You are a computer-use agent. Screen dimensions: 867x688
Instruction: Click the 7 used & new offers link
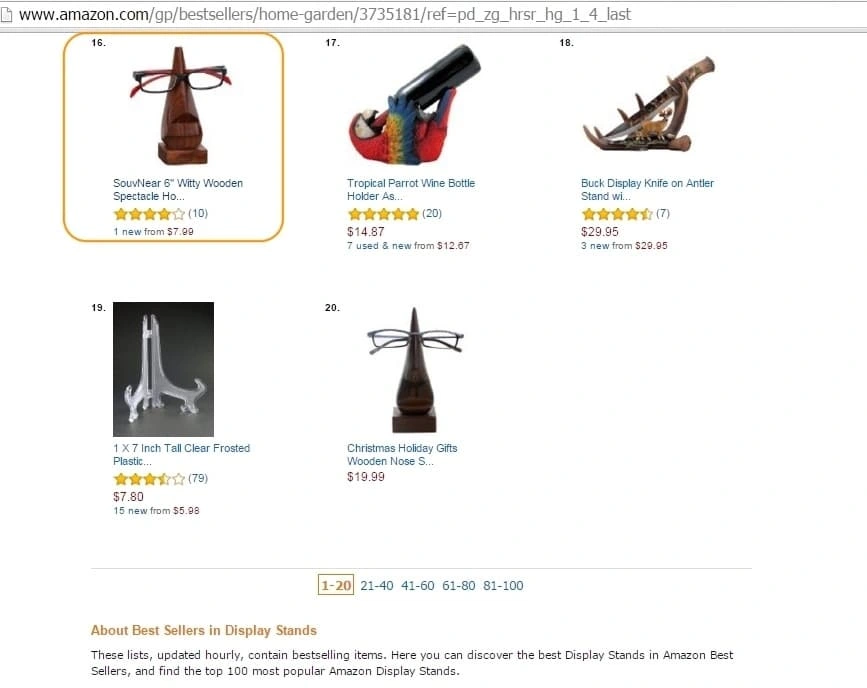click(x=408, y=246)
